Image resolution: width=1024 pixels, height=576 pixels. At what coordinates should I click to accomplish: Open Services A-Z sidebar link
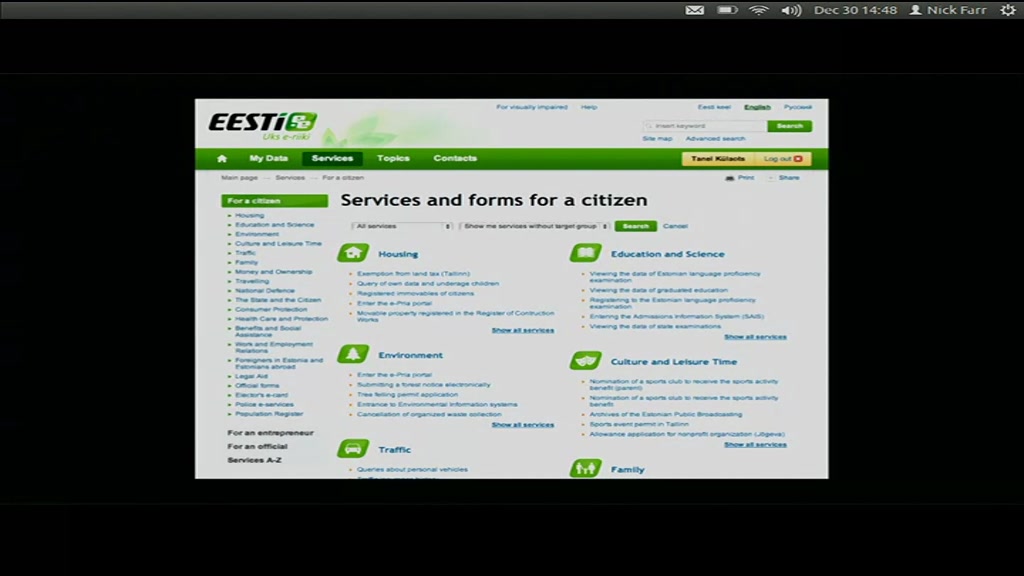coord(254,460)
